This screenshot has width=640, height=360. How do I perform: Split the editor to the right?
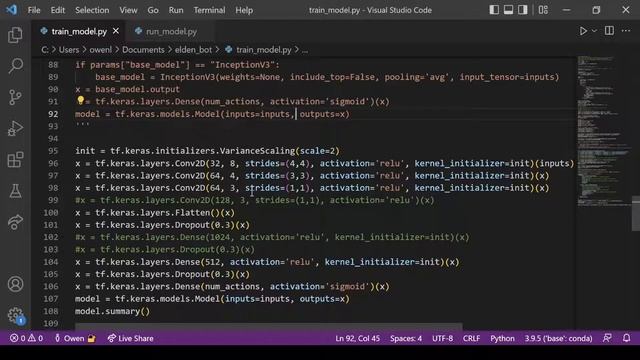(x=609, y=31)
